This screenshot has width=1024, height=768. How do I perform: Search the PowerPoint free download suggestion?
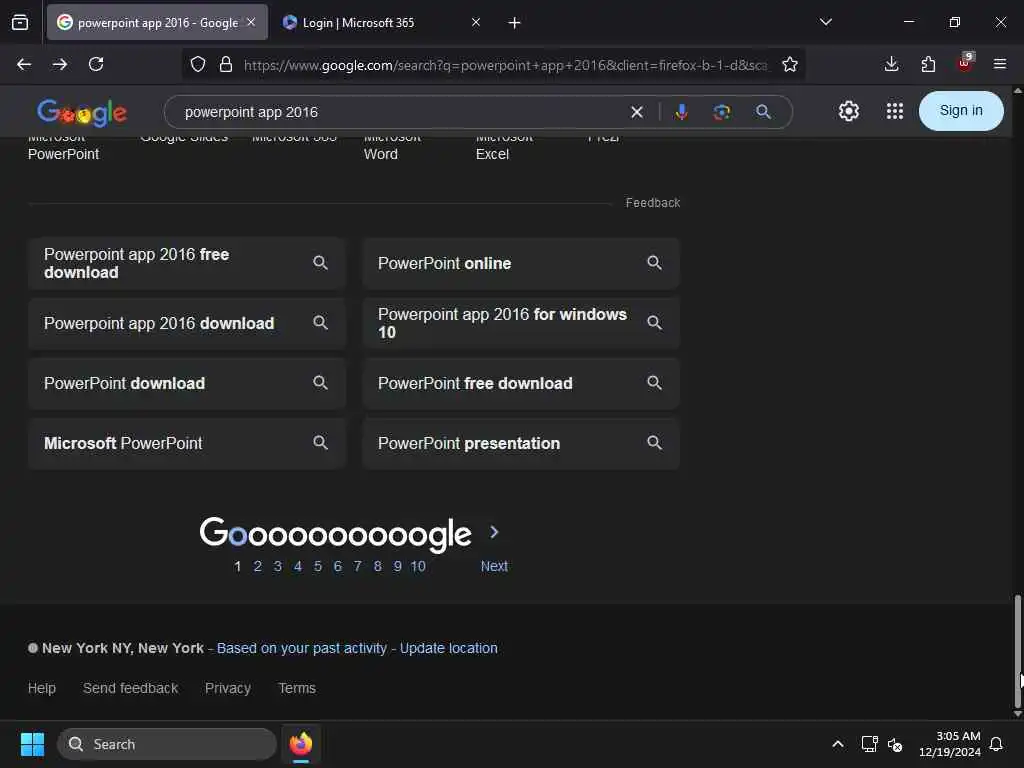pos(520,383)
